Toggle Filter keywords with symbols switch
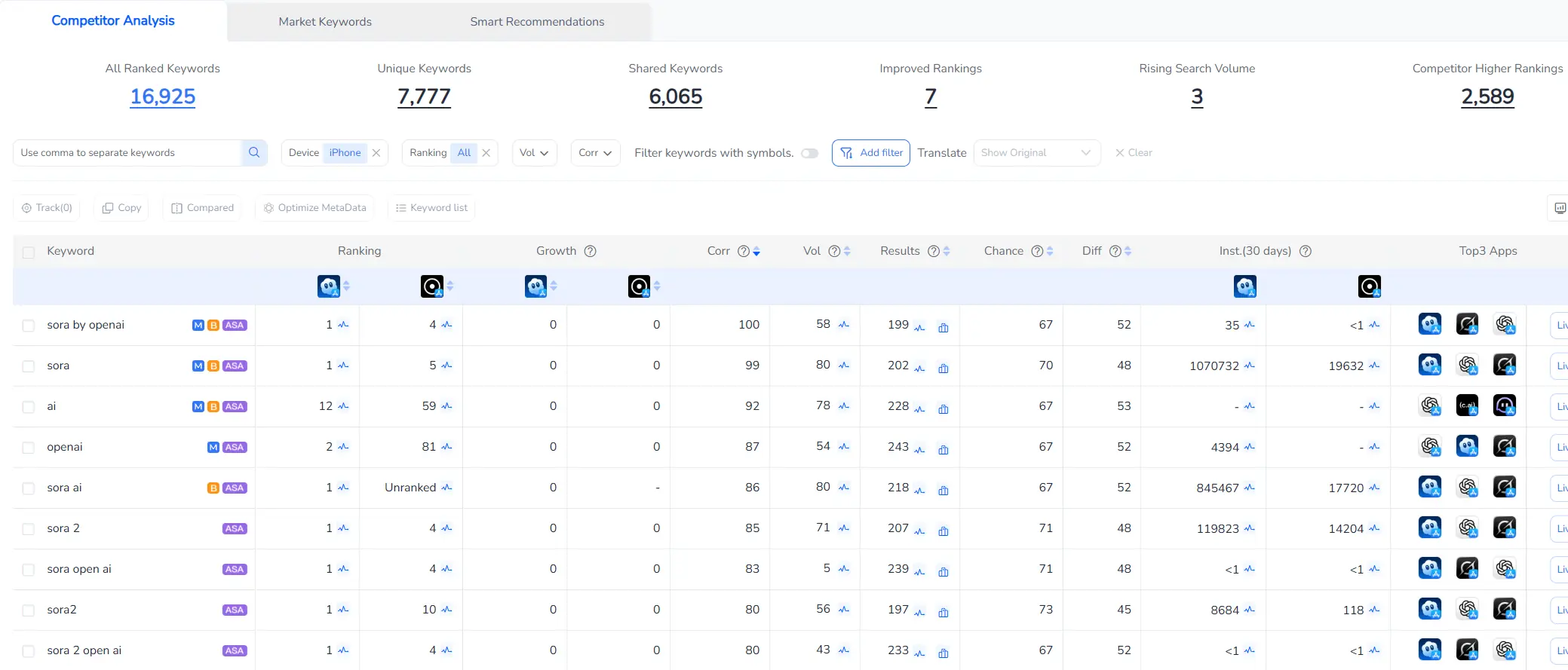 (x=809, y=153)
